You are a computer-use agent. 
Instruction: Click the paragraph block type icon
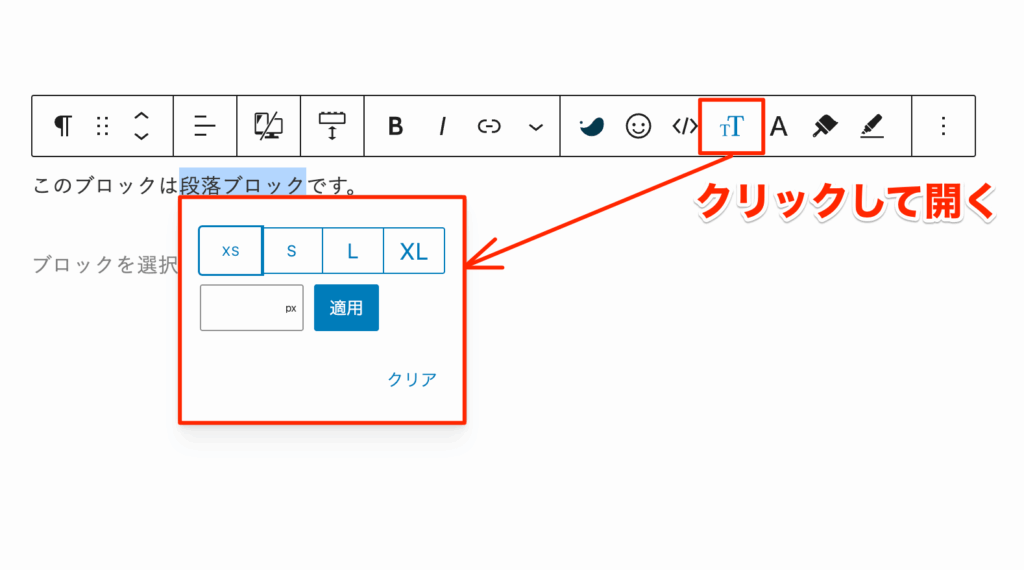(63, 125)
